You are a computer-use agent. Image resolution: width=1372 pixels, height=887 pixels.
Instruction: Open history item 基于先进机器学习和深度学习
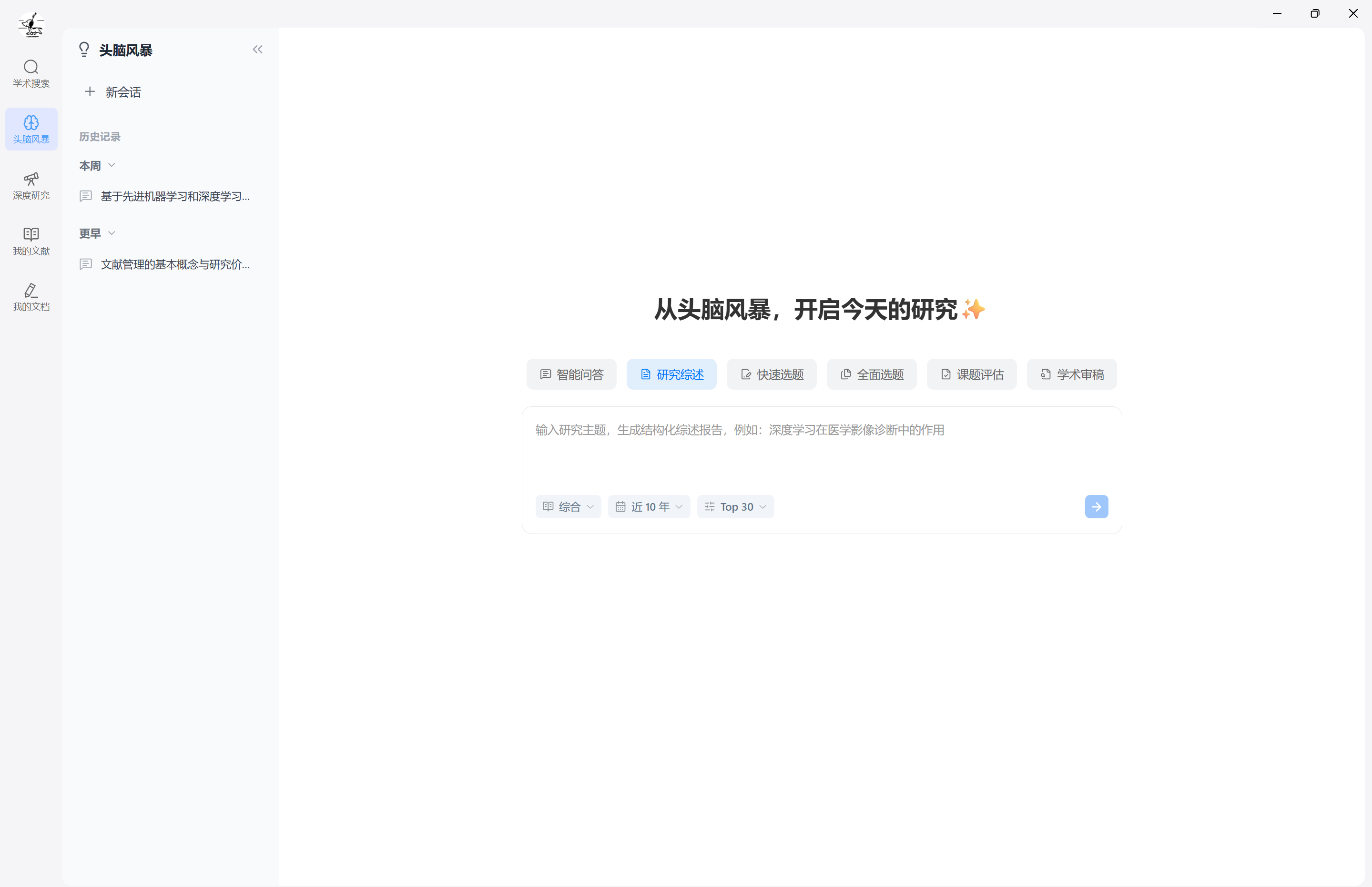click(x=174, y=196)
